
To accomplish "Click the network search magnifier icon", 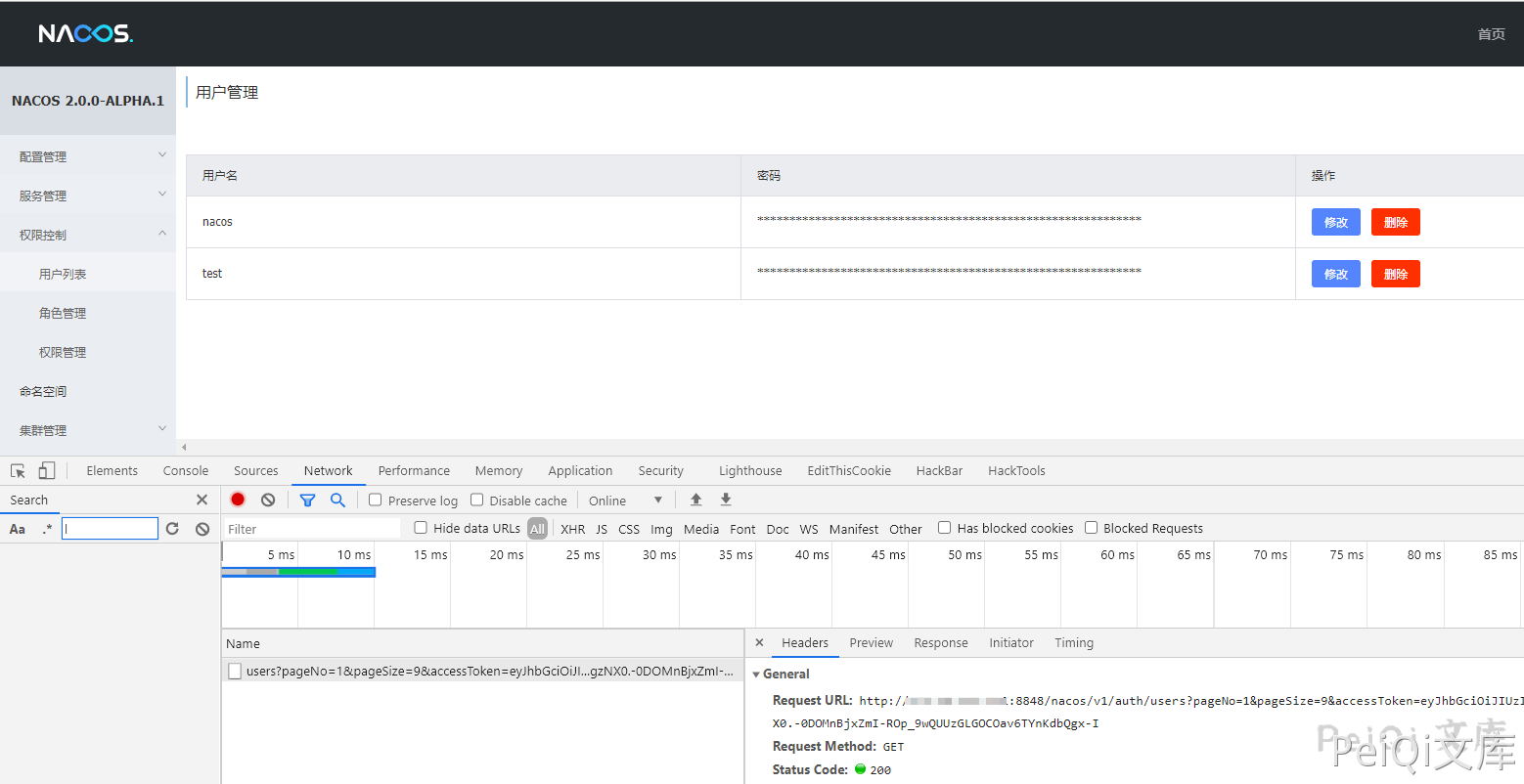I will tap(337, 500).
